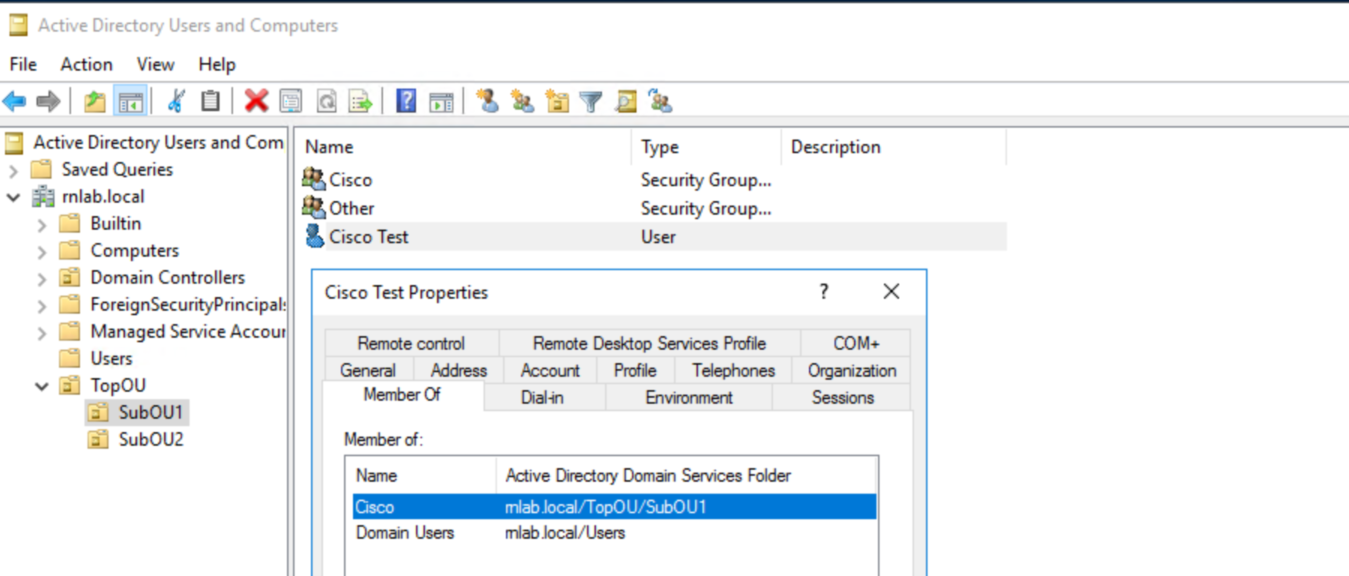Viewport: 1349px width, 576px height.
Task: Open Help using the question mark icon
Action: pos(404,100)
